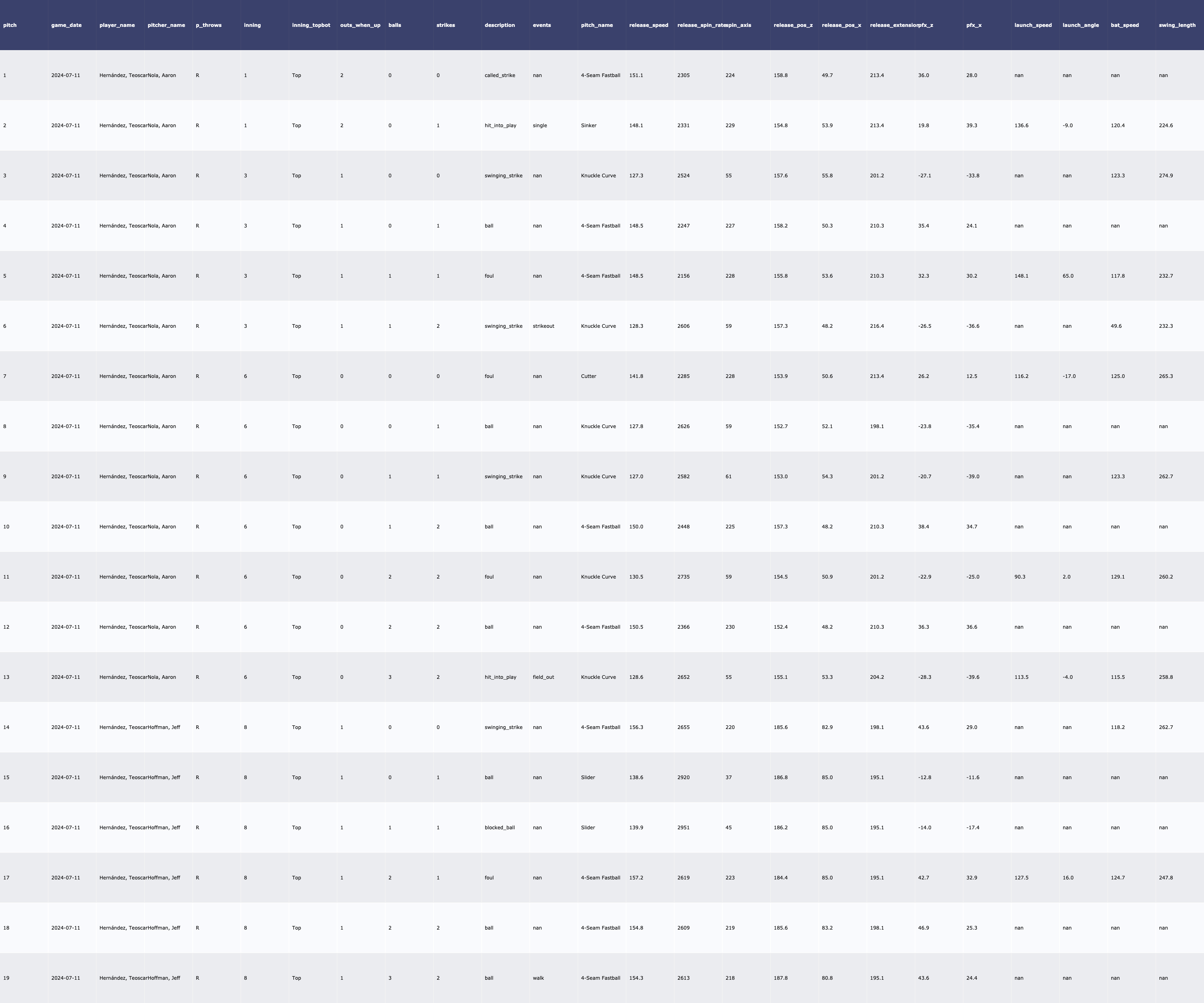Click the bat_speed column header

pos(1124,25)
